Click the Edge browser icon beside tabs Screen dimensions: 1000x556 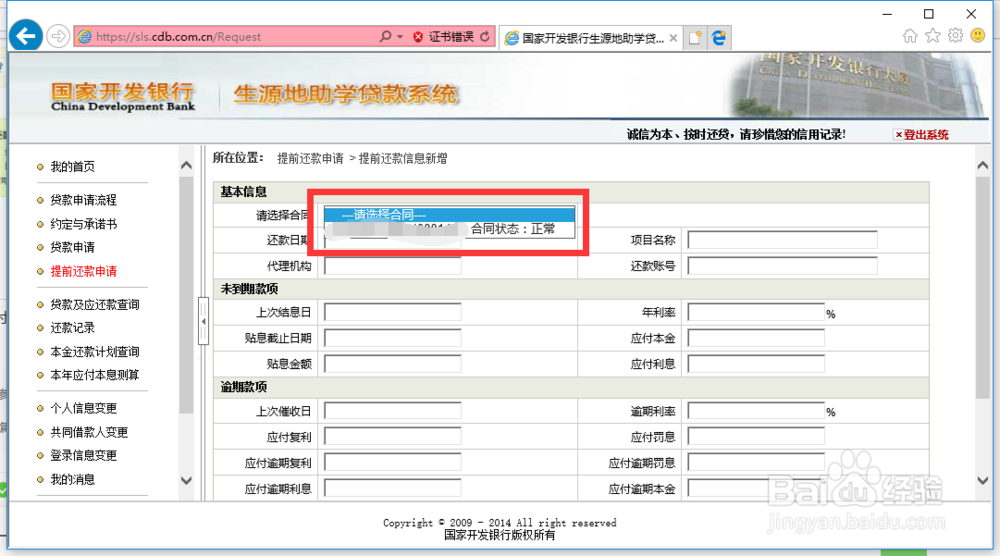tap(719, 38)
